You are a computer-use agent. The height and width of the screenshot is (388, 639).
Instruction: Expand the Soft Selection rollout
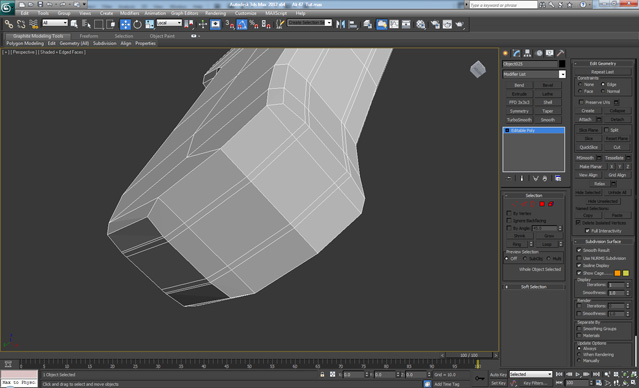click(533, 287)
